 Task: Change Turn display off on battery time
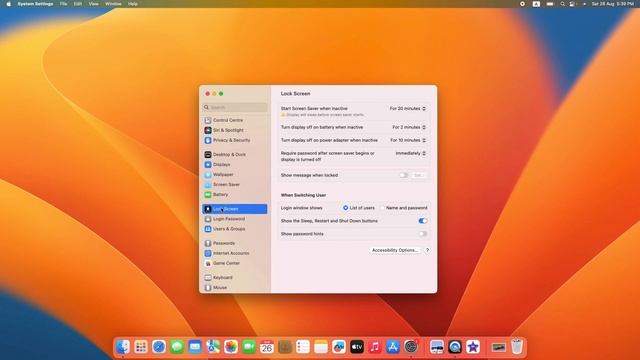[x=409, y=127]
